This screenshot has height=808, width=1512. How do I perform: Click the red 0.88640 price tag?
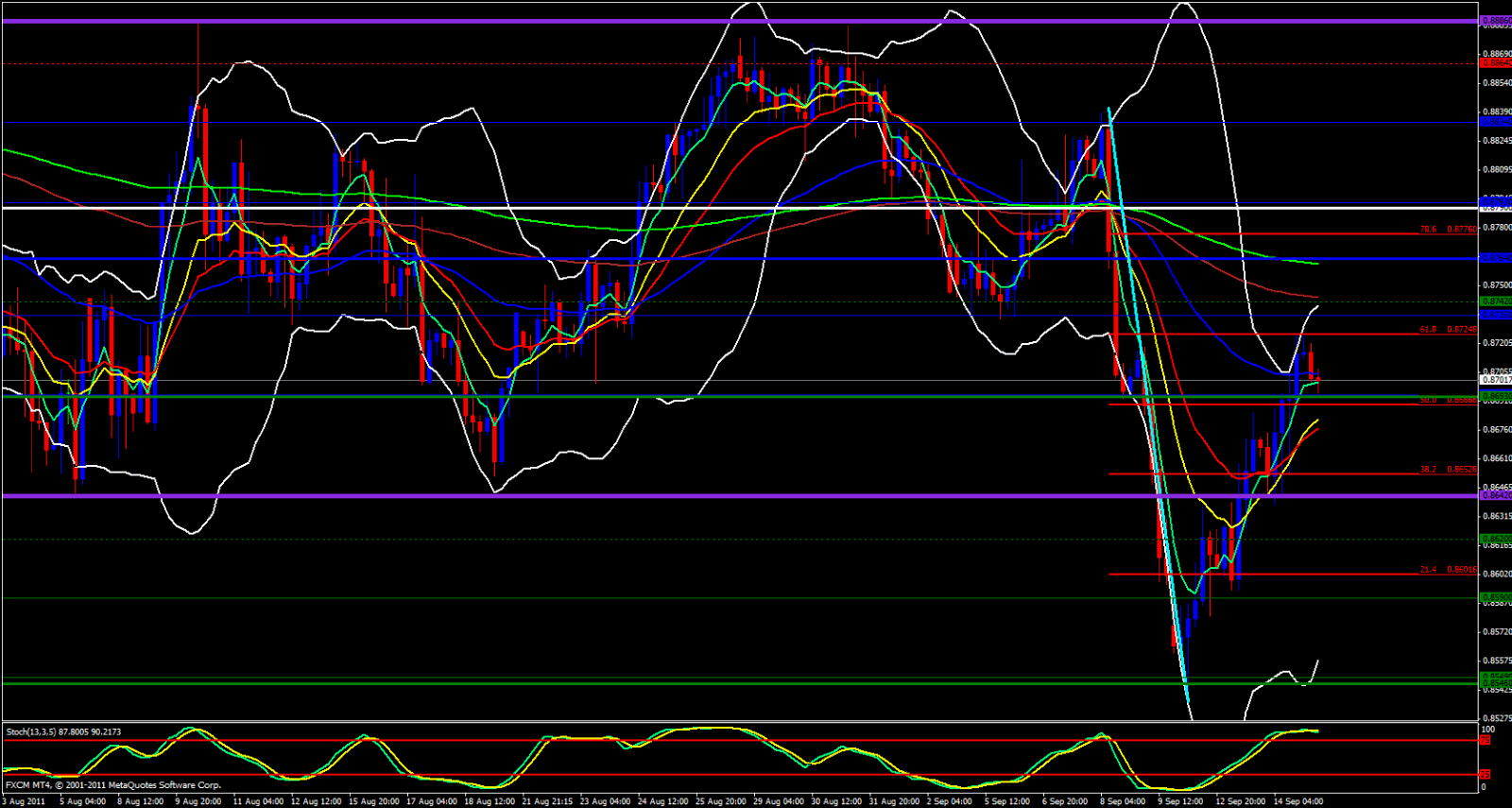[1495, 63]
